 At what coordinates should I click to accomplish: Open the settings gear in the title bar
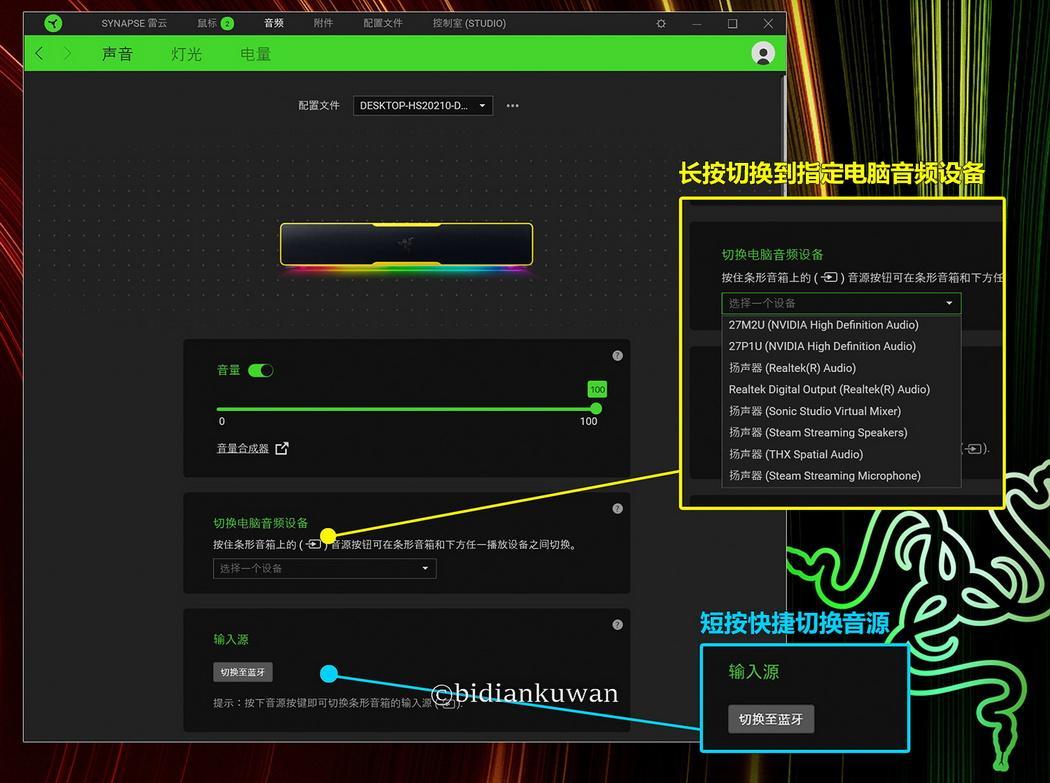coord(661,23)
